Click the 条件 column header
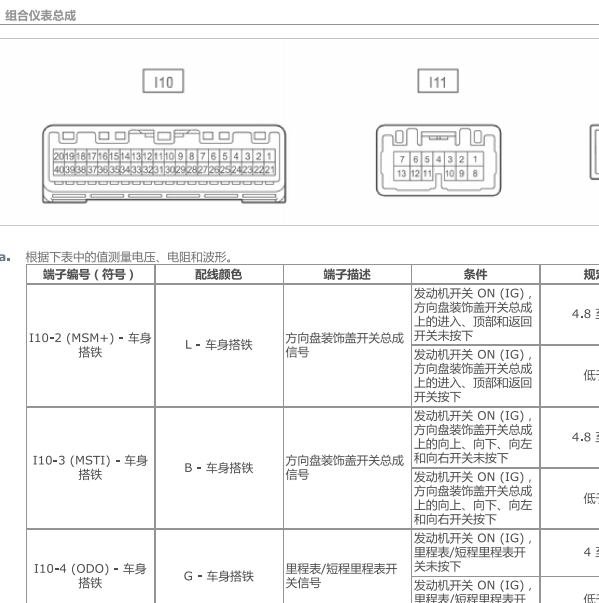Screen dimensions: 599x603 click(476, 275)
